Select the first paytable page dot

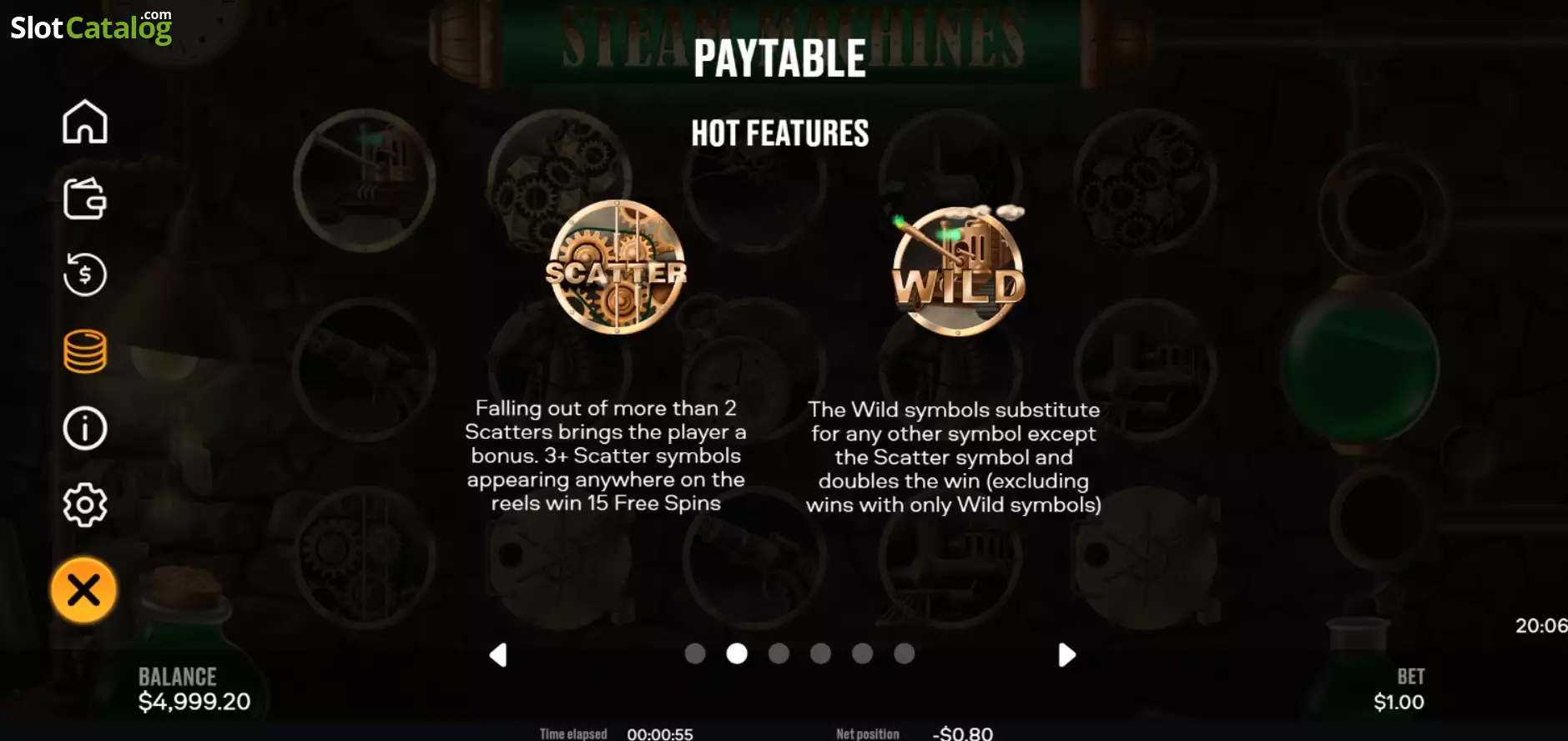tap(695, 653)
